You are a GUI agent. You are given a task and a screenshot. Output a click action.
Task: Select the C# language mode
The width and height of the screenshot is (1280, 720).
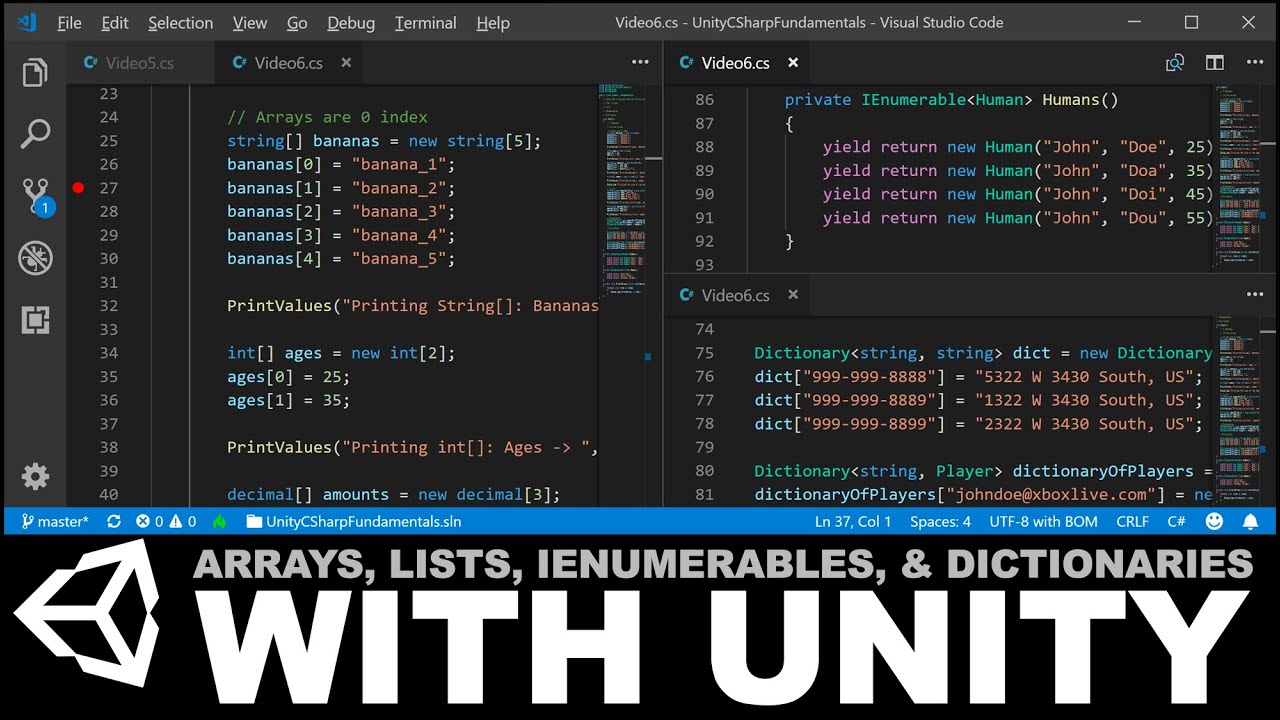tap(1177, 521)
